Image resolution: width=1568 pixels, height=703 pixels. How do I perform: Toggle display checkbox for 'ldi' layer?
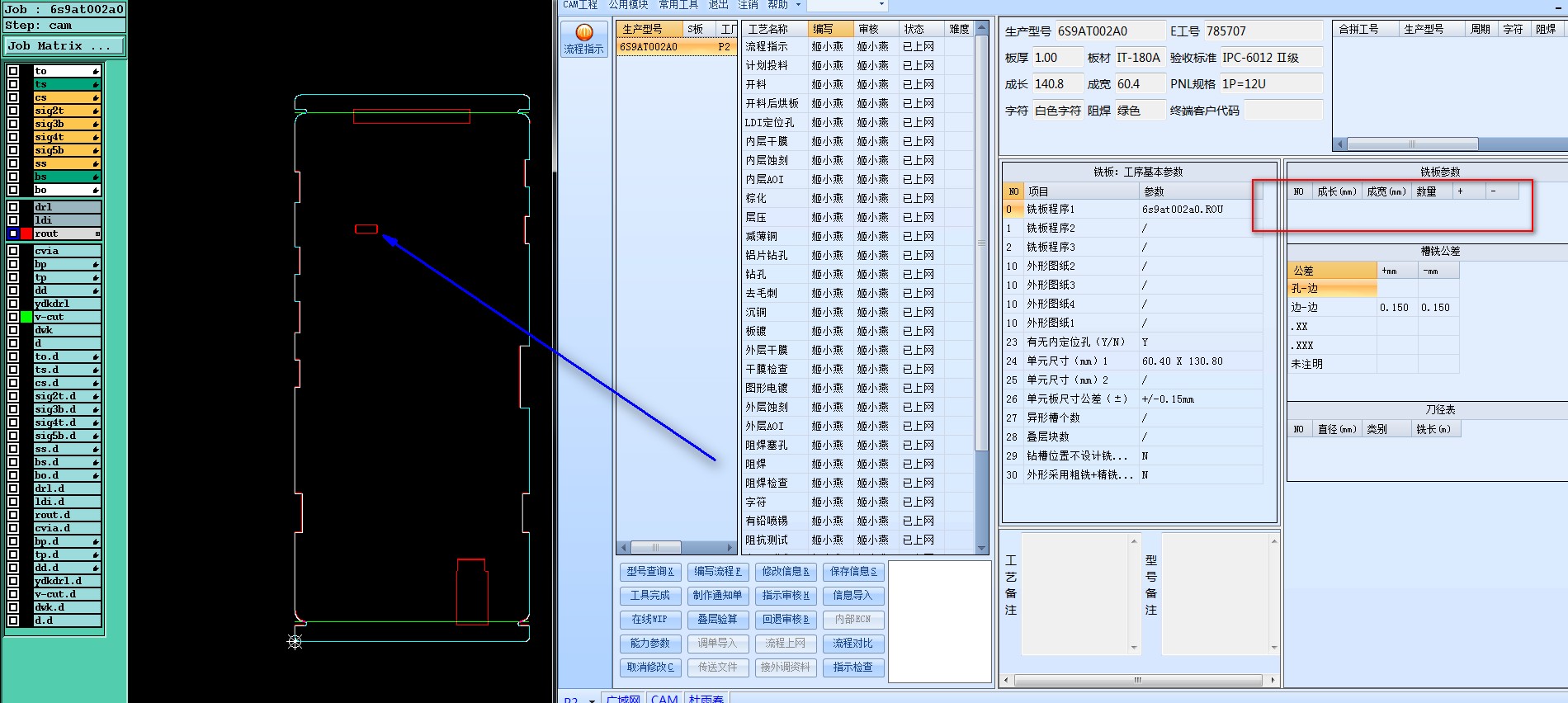pos(13,220)
